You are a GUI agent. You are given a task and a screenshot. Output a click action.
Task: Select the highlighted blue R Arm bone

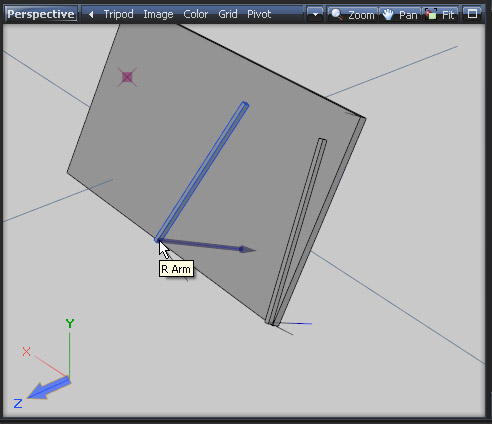(202, 172)
